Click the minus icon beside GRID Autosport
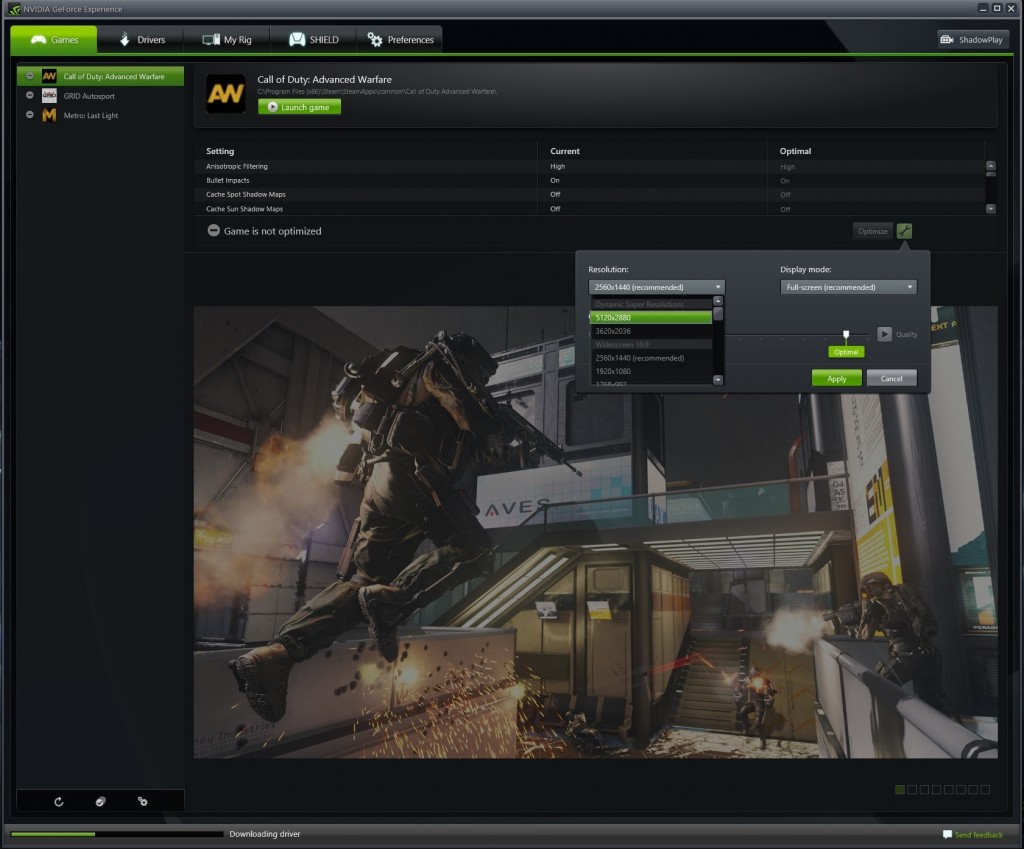This screenshot has width=1024, height=849. (x=30, y=95)
